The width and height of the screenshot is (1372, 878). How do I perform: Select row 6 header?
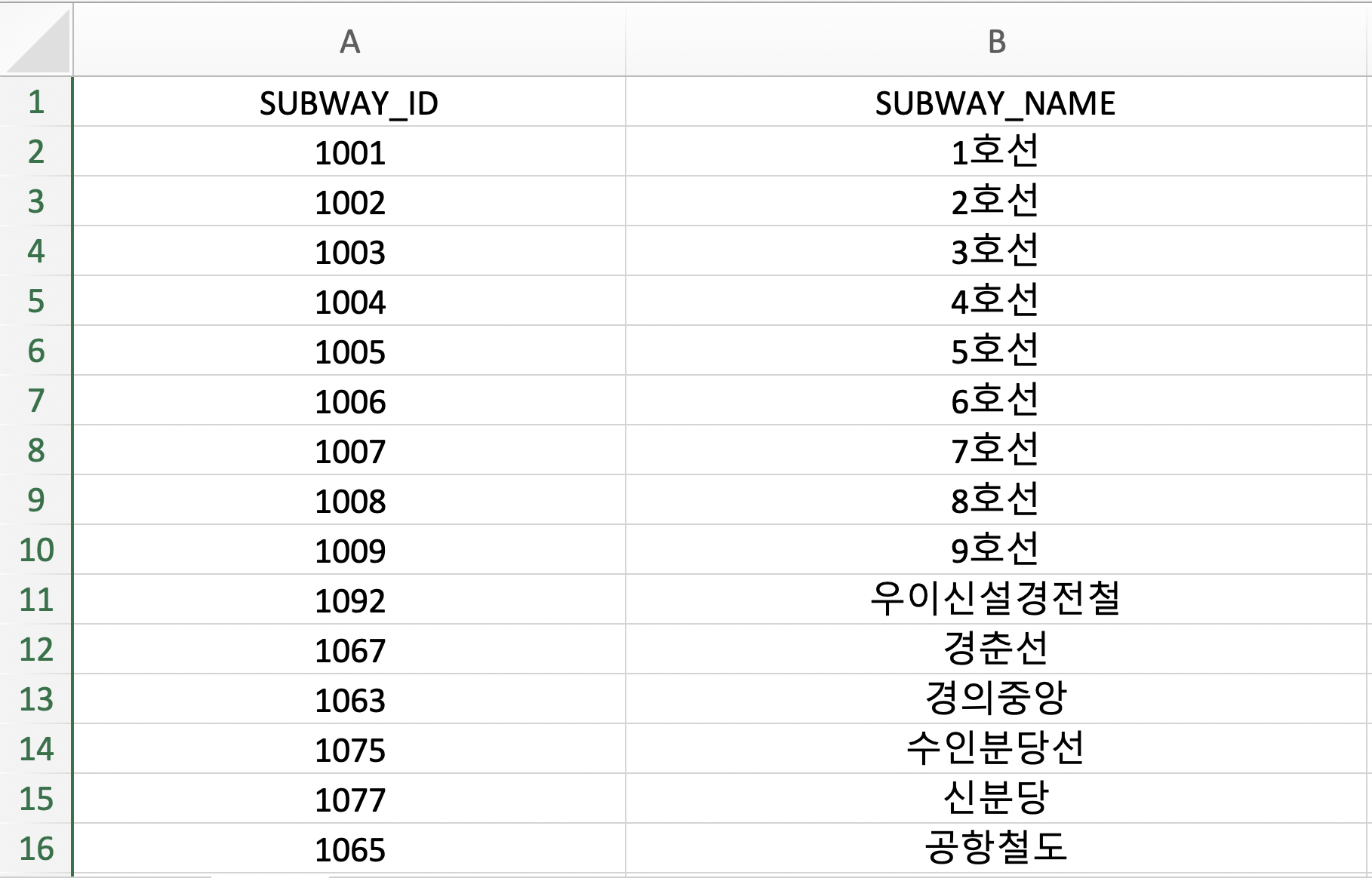point(35,351)
